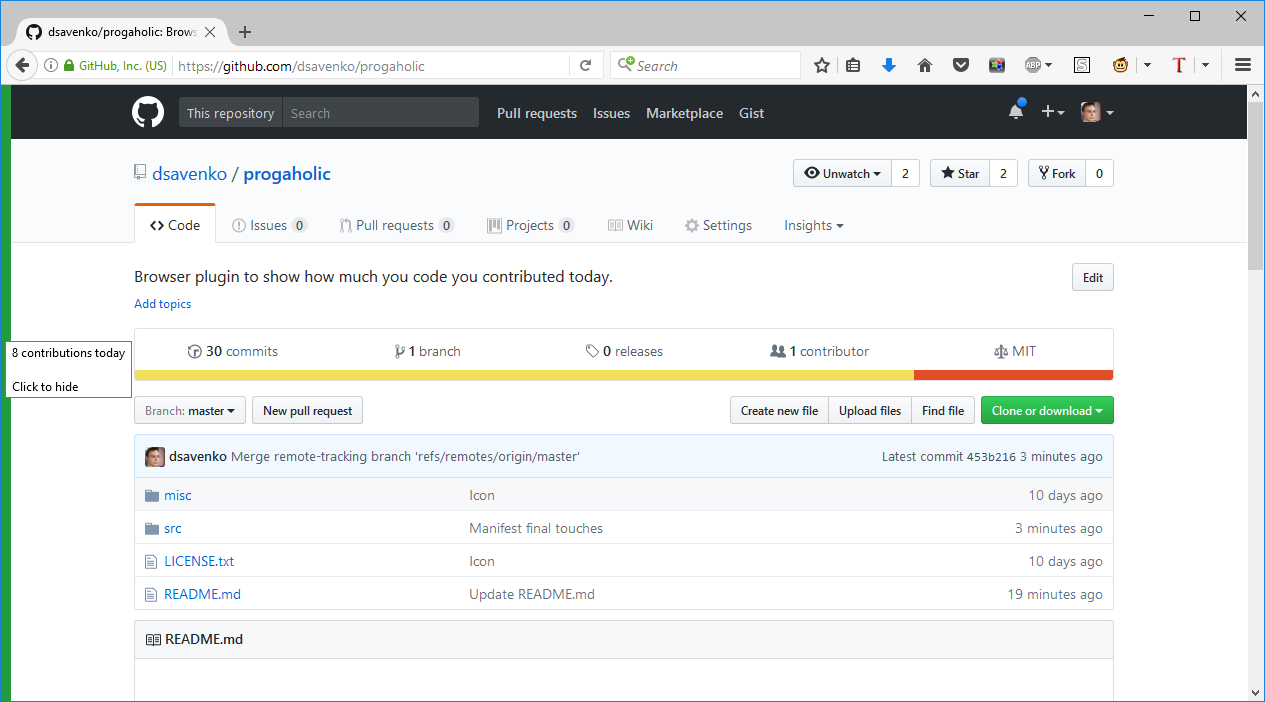This screenshot has height=702, width=1265.
Task: Open Gist in top navigation
Action: pos(751,113)
